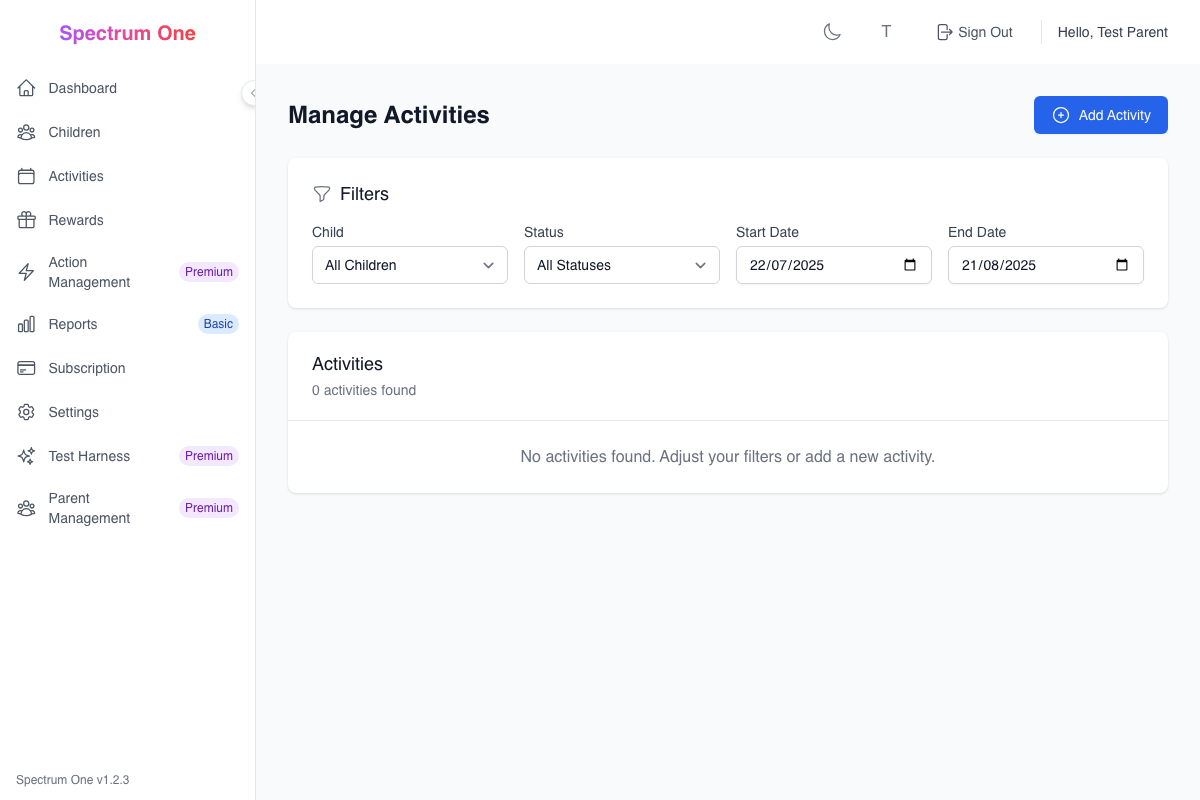Select the Test Harness sparkles icon
The image size is (1200, 800).
(x=26, y=456)
